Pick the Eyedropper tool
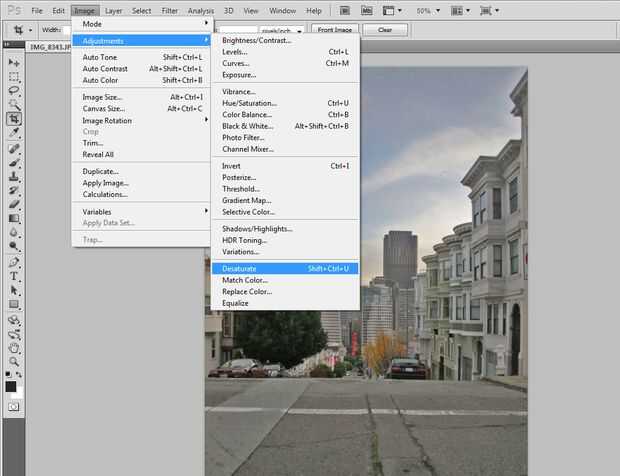 click(14, 133)
